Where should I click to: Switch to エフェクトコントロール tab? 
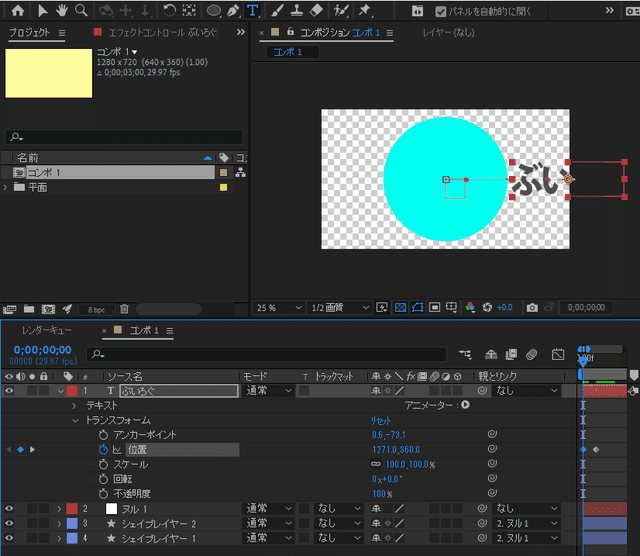[162, 33]
